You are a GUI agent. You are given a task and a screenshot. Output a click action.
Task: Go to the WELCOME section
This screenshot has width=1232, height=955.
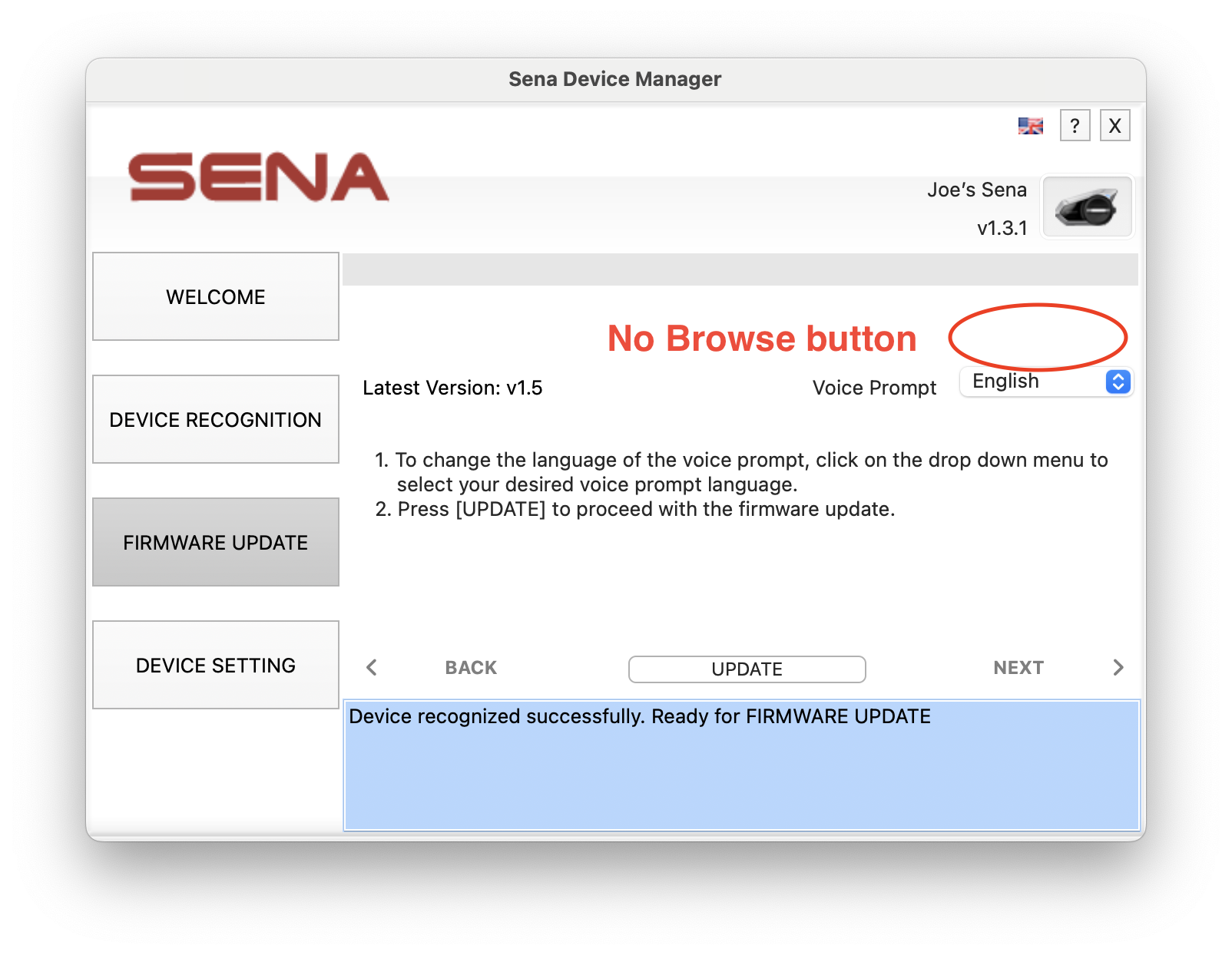point(216,297)
